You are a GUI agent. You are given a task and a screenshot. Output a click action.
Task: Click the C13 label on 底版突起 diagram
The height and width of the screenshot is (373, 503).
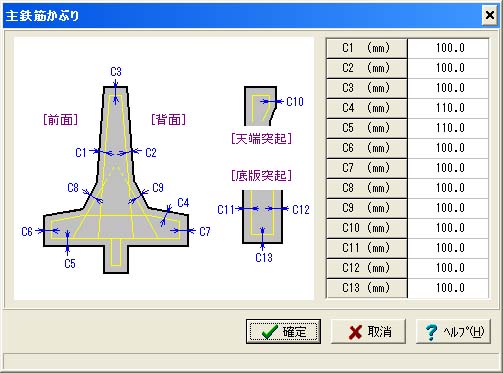click(264, 258)
